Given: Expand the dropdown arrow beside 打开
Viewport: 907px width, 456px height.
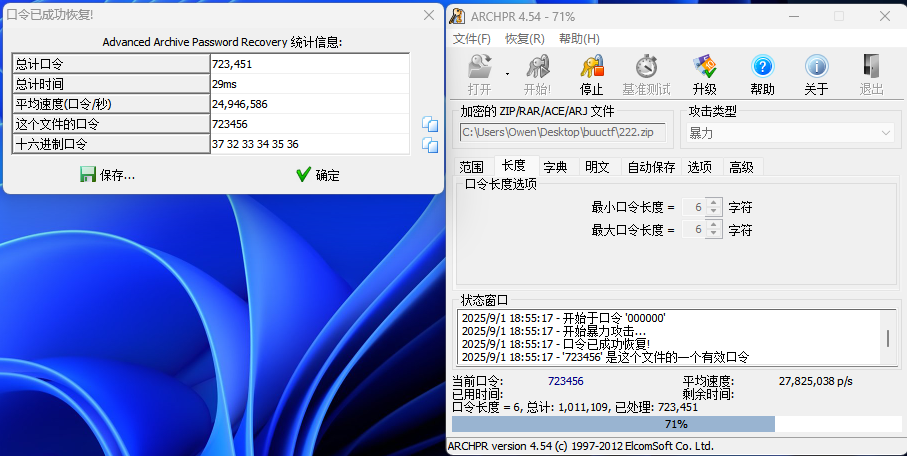Looking at the screenshot, I should pos(507,74).
